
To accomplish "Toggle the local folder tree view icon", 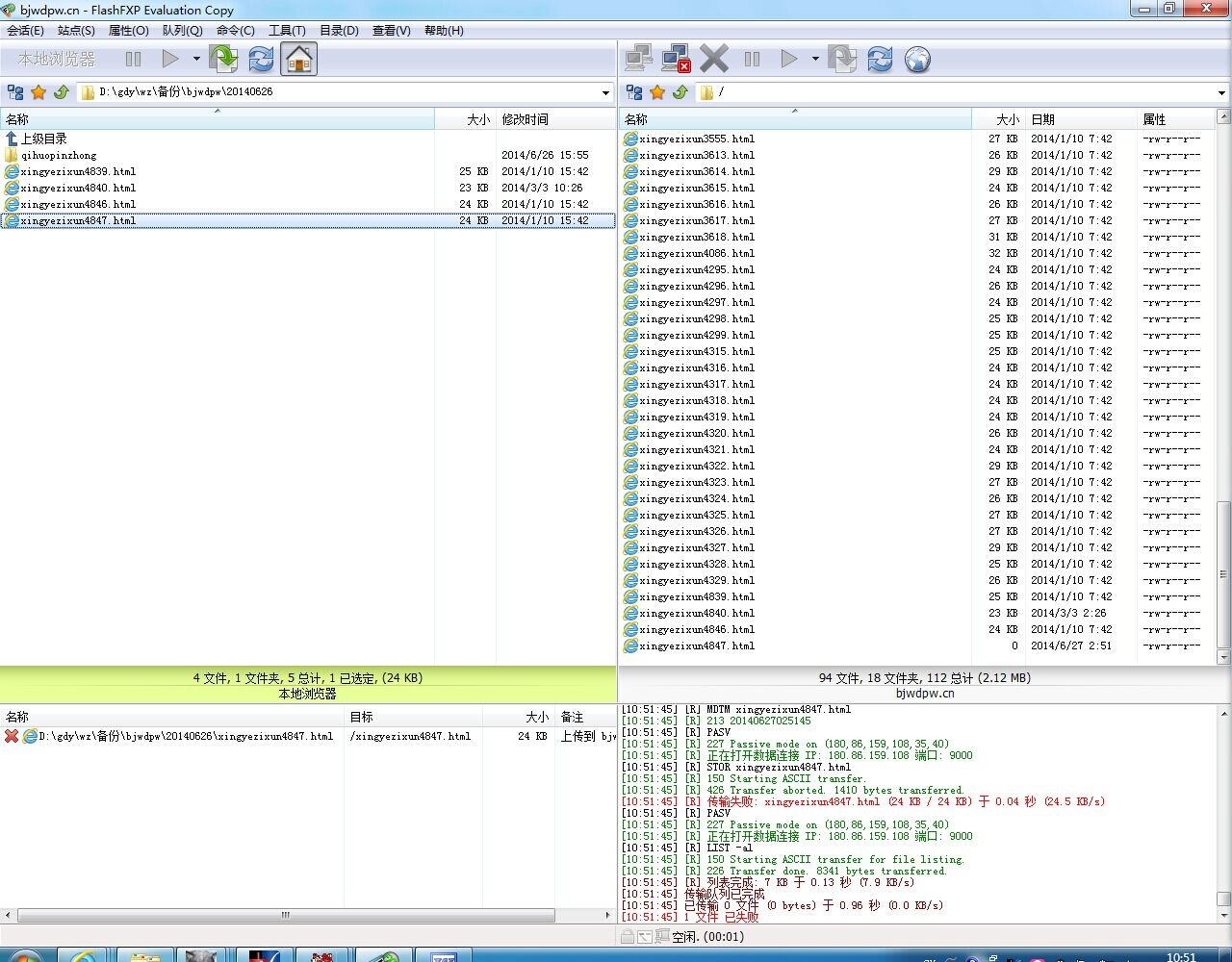I will coord(15,92).
